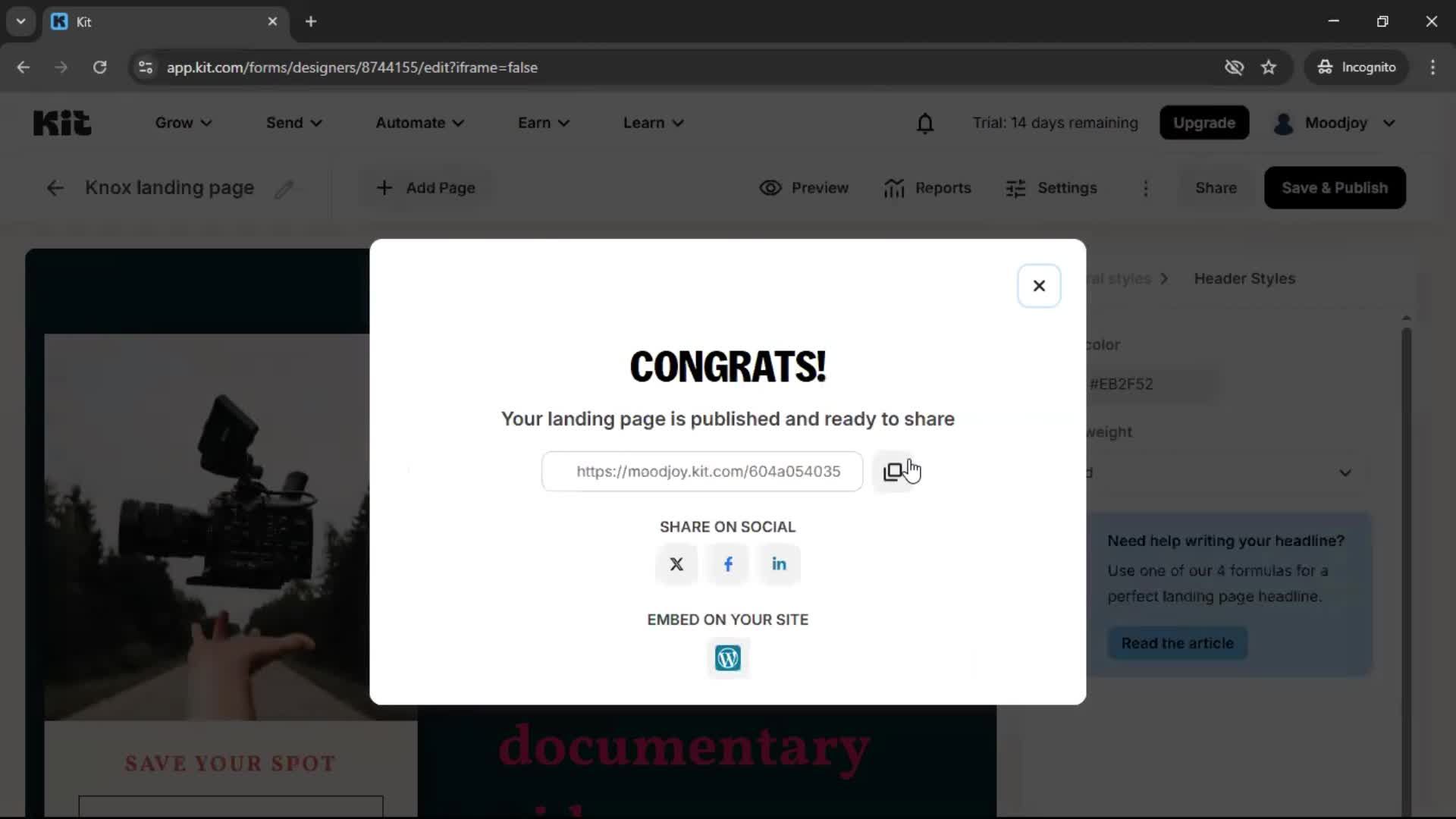Image resolution: width=1456 pixels, height=819 pixels.
Task: Expand the Moodjoy account menu
Action: [1335, 122]
